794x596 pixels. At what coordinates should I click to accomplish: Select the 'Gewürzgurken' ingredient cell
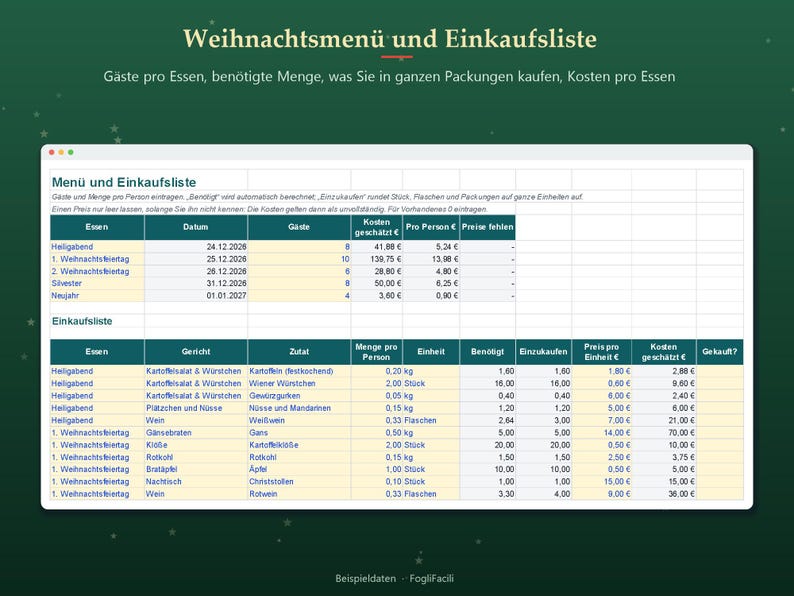(299, 395)
